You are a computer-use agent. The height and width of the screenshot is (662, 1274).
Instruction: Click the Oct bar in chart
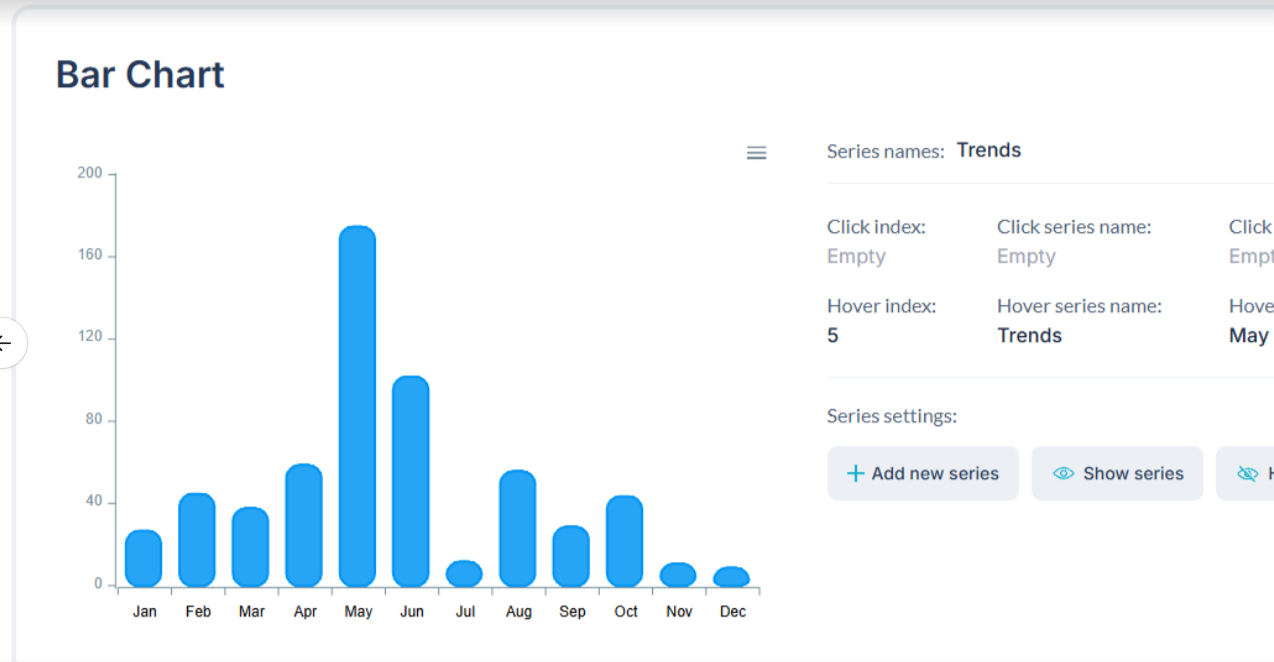[x=625, y=541]
